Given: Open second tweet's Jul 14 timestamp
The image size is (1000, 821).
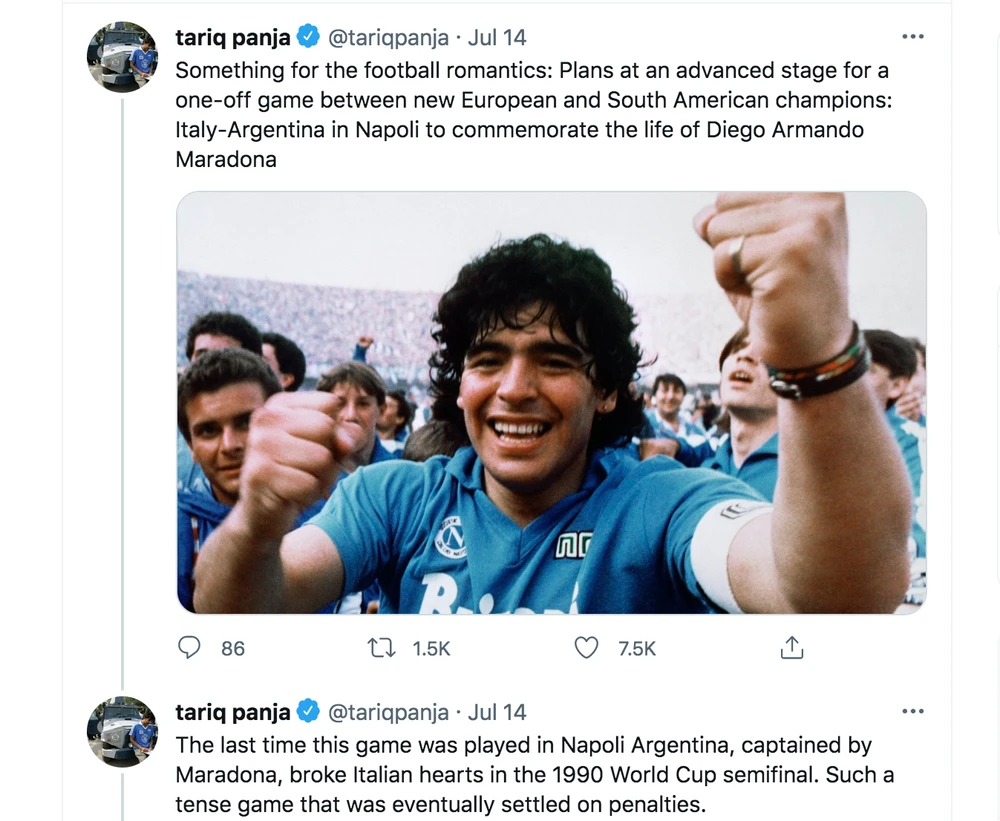Looking at the screenshot, I should (497, 712).
